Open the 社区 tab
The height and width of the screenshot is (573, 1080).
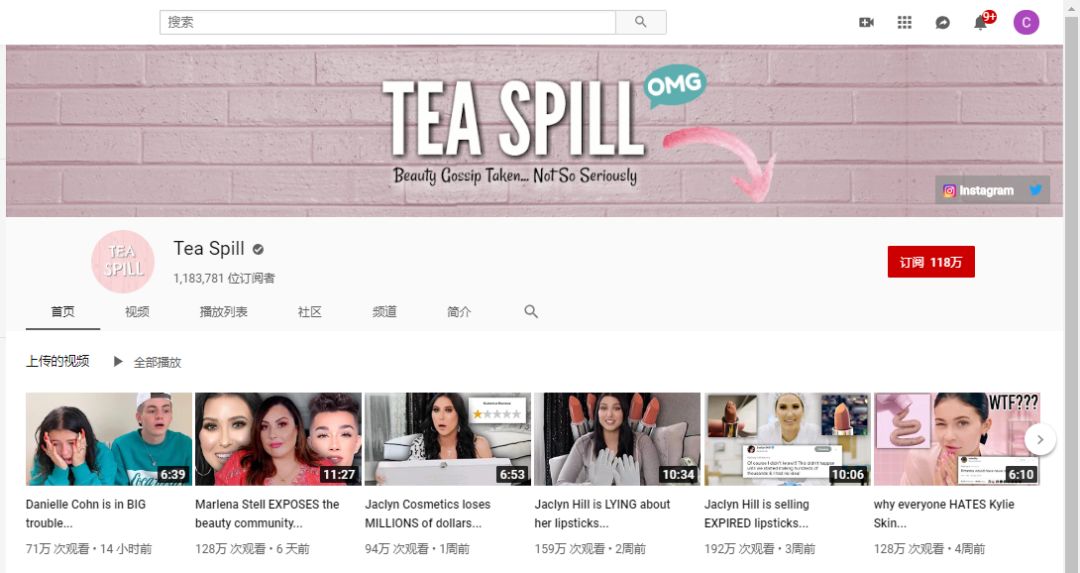309,312
